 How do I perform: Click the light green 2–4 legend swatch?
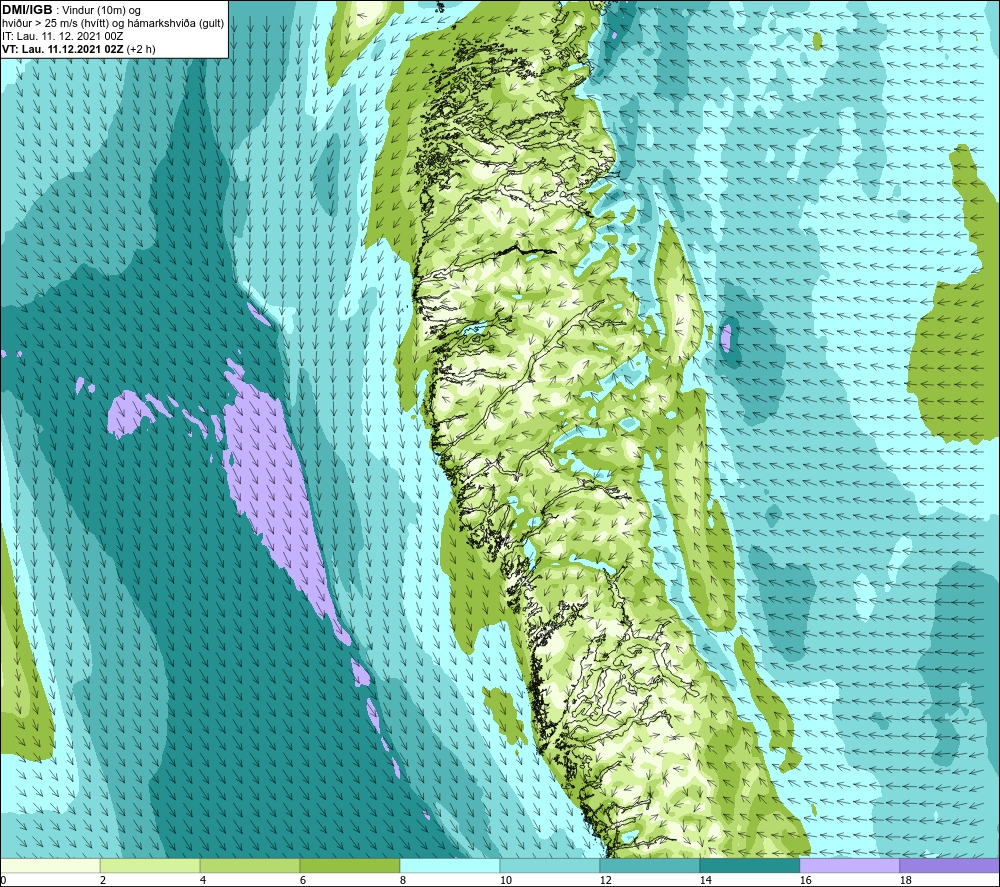point(150,865)
